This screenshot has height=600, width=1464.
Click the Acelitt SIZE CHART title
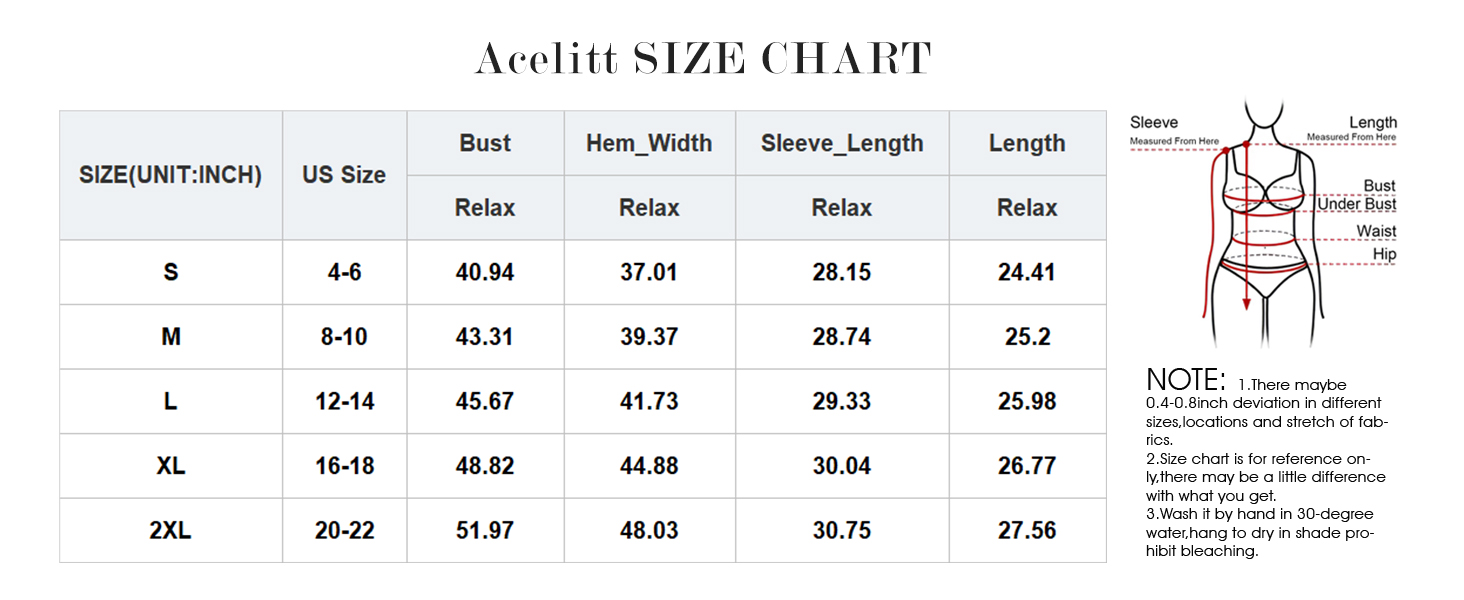[x=703, y=59]
